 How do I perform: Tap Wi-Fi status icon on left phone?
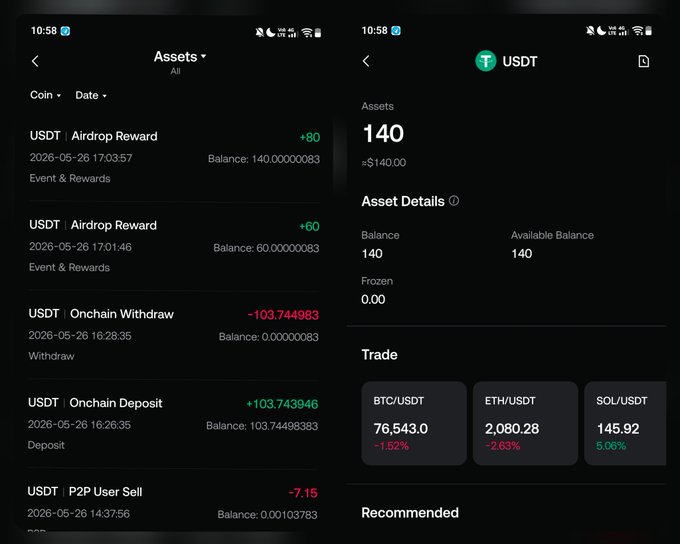(307, 33)
